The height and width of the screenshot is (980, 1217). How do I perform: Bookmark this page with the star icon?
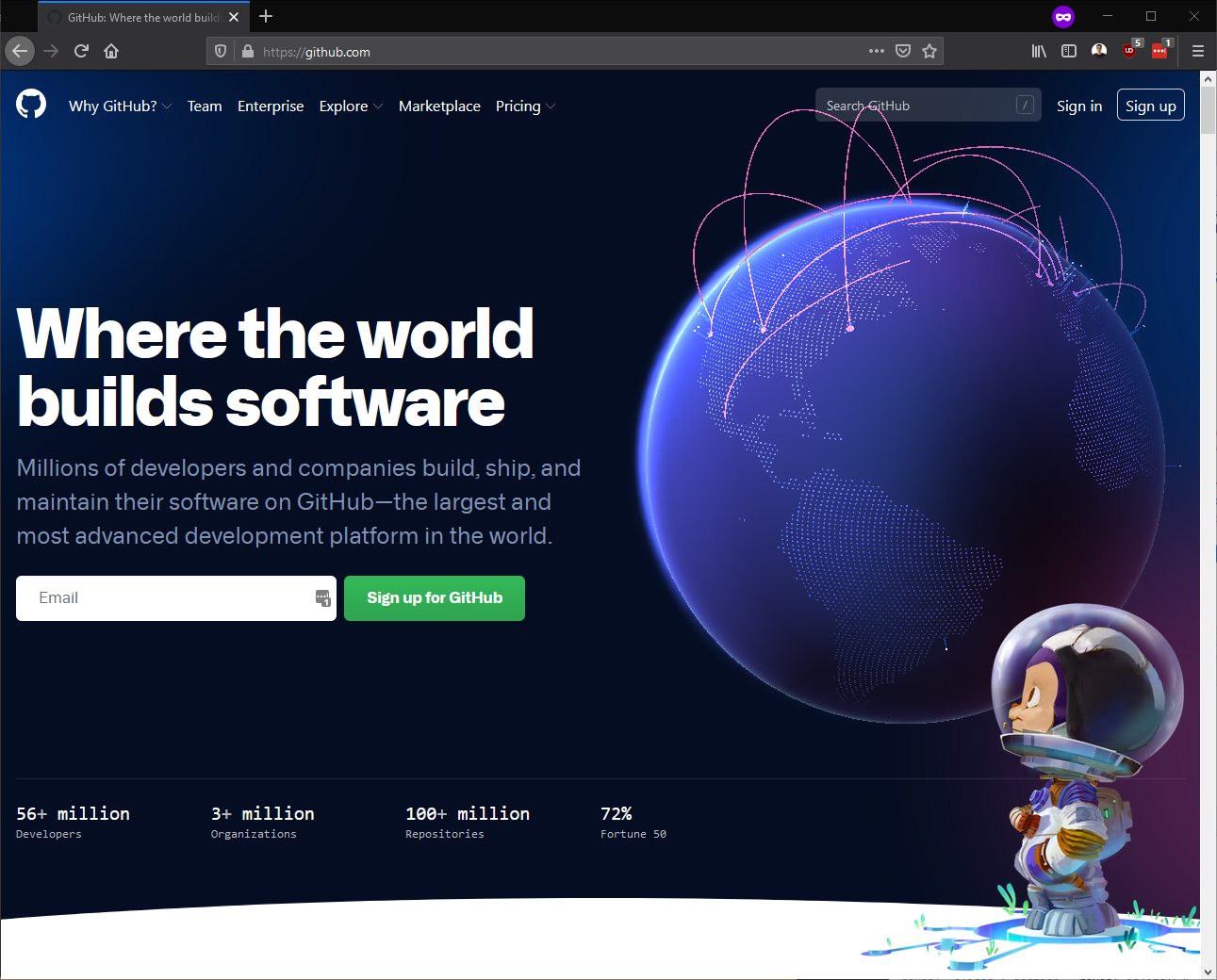[929, 51]
